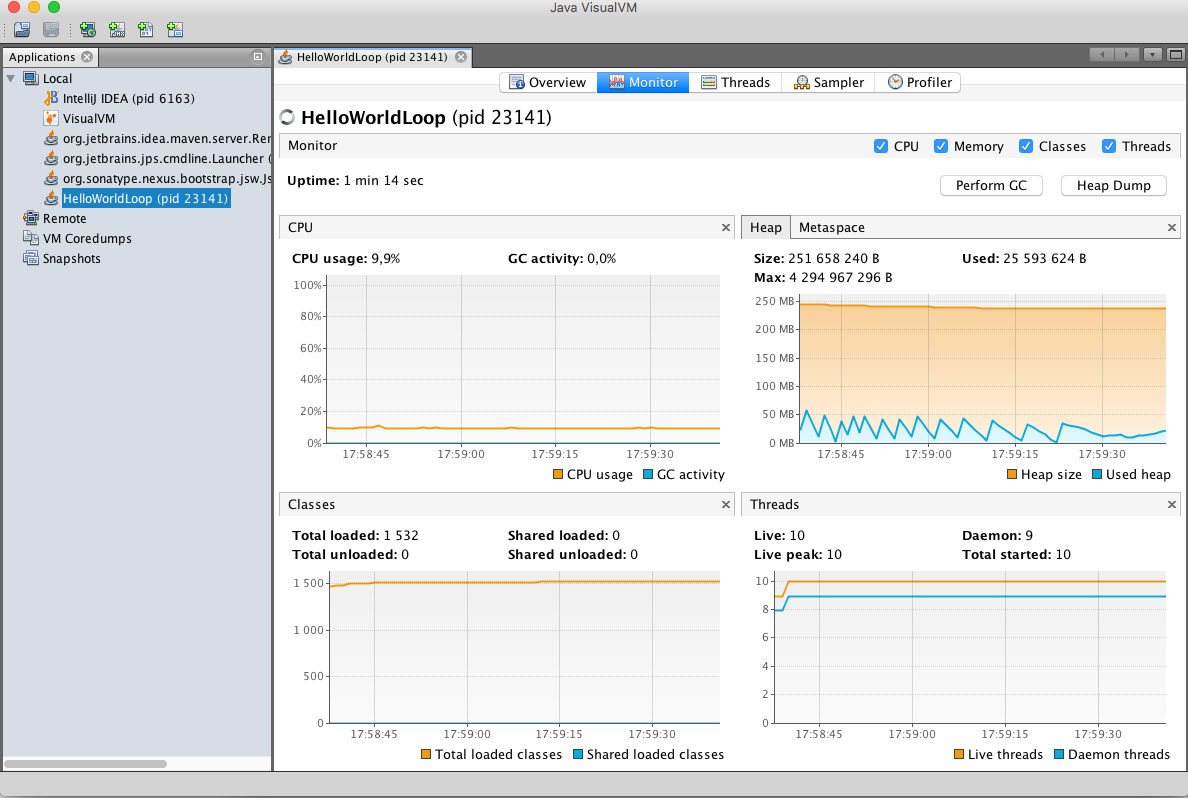Click the VisualVM application icon in tree
Image resolution: width=1188 pixels, height=798 pixels.
pyautogui.click(x=51, y=118)
